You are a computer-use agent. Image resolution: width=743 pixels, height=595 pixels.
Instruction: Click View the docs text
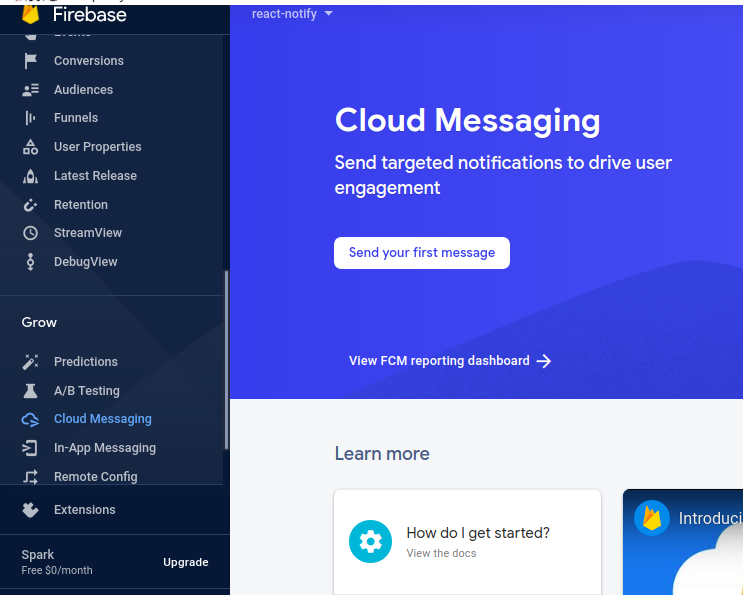pos(441,553)
